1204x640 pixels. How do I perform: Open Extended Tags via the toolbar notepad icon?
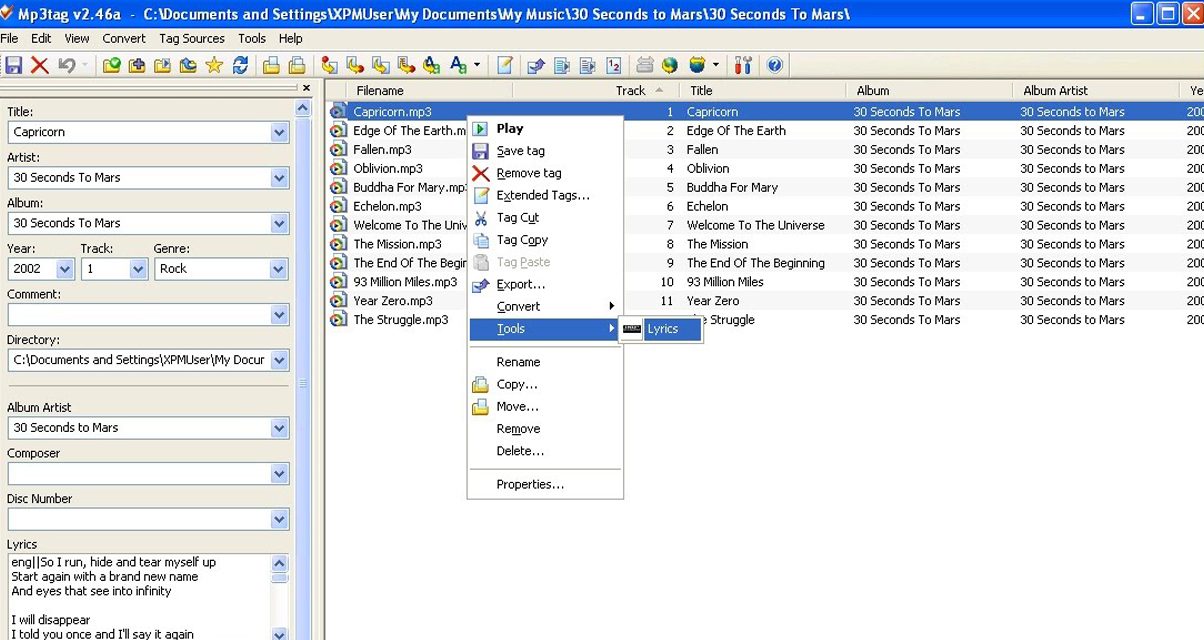point(505,65)
